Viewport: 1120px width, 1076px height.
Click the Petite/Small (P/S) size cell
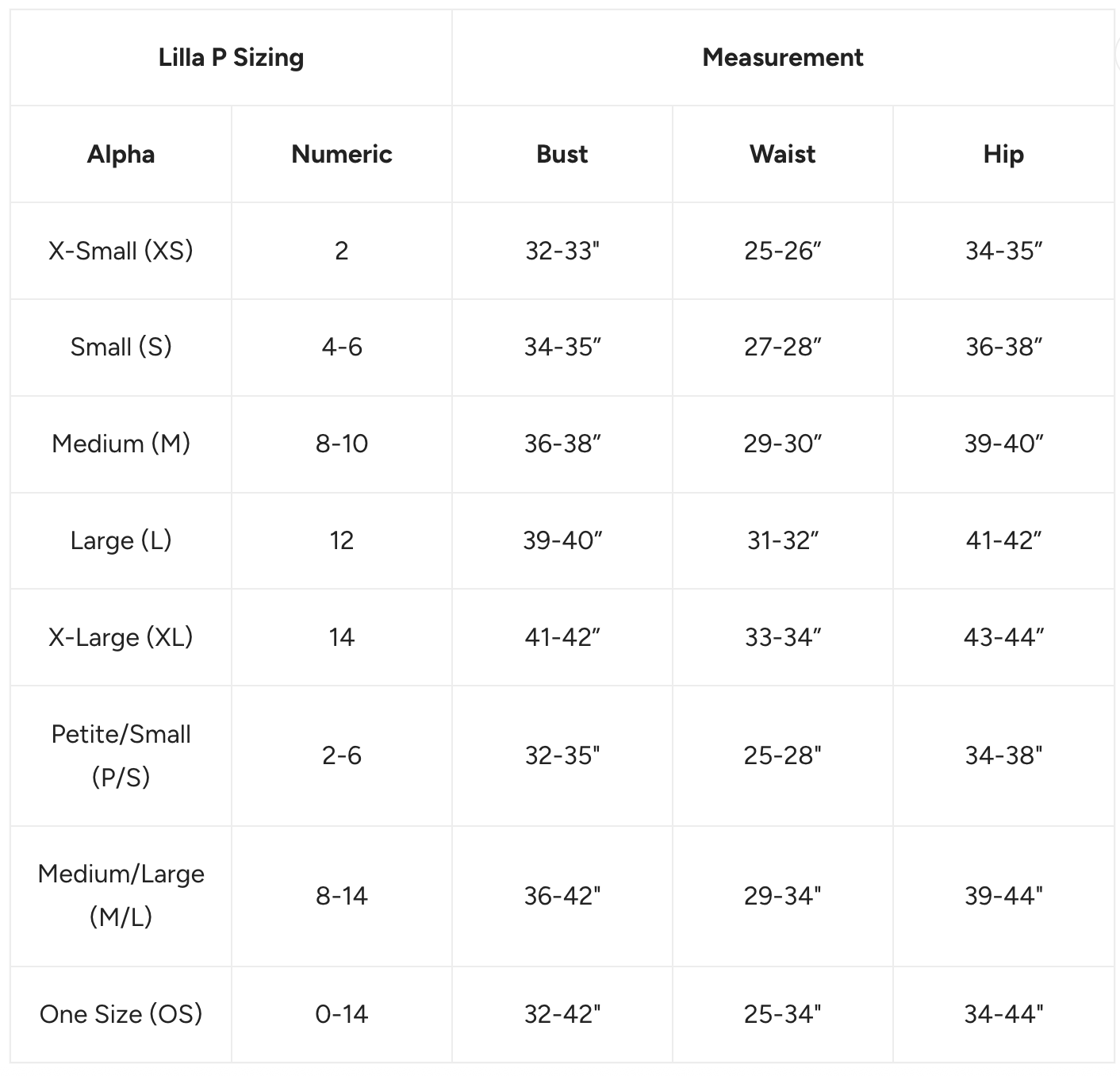(x=121, y=755)
